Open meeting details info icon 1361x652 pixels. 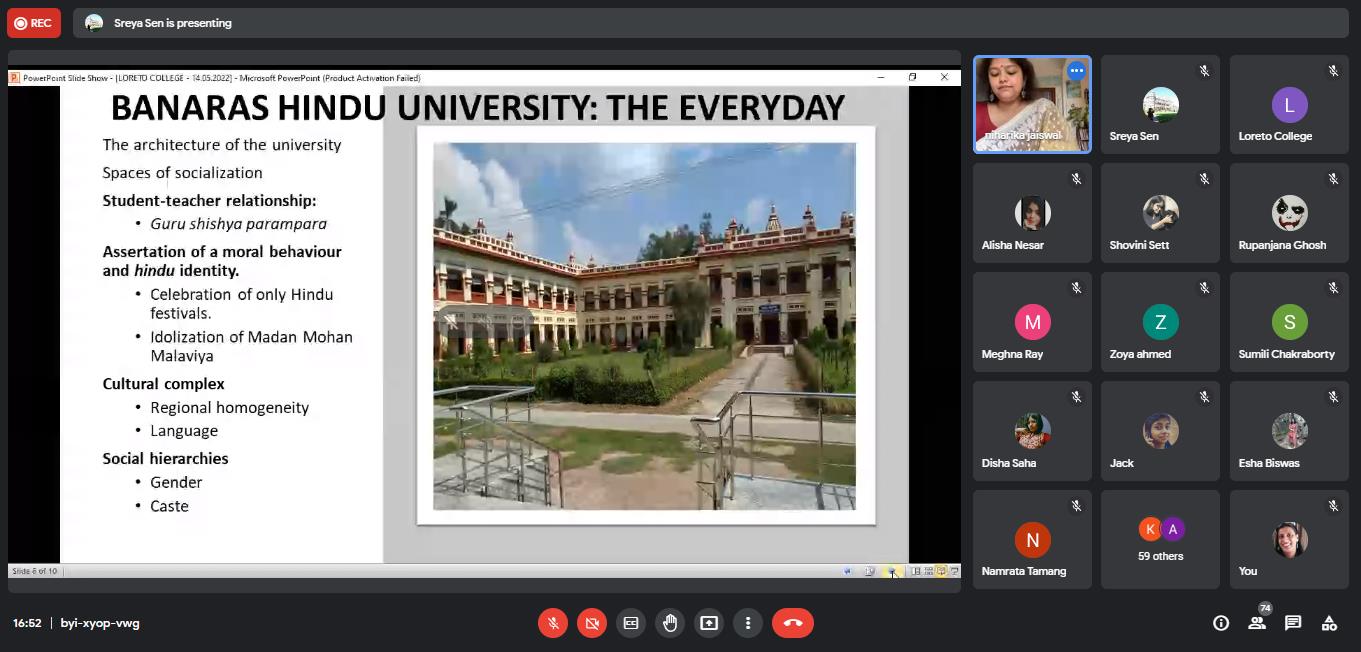pos(1221,623)
